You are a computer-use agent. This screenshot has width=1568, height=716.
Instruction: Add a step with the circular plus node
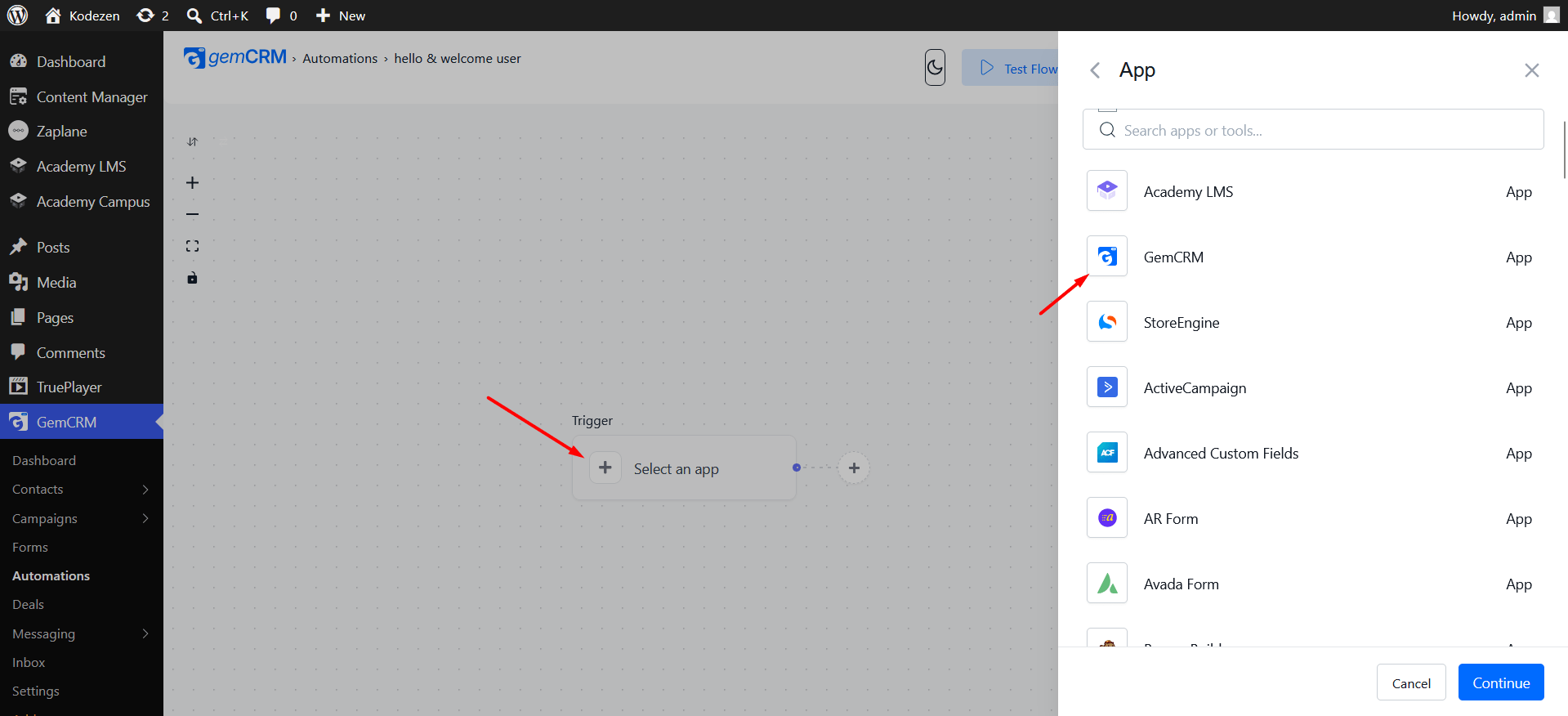[x=854, y=468]
